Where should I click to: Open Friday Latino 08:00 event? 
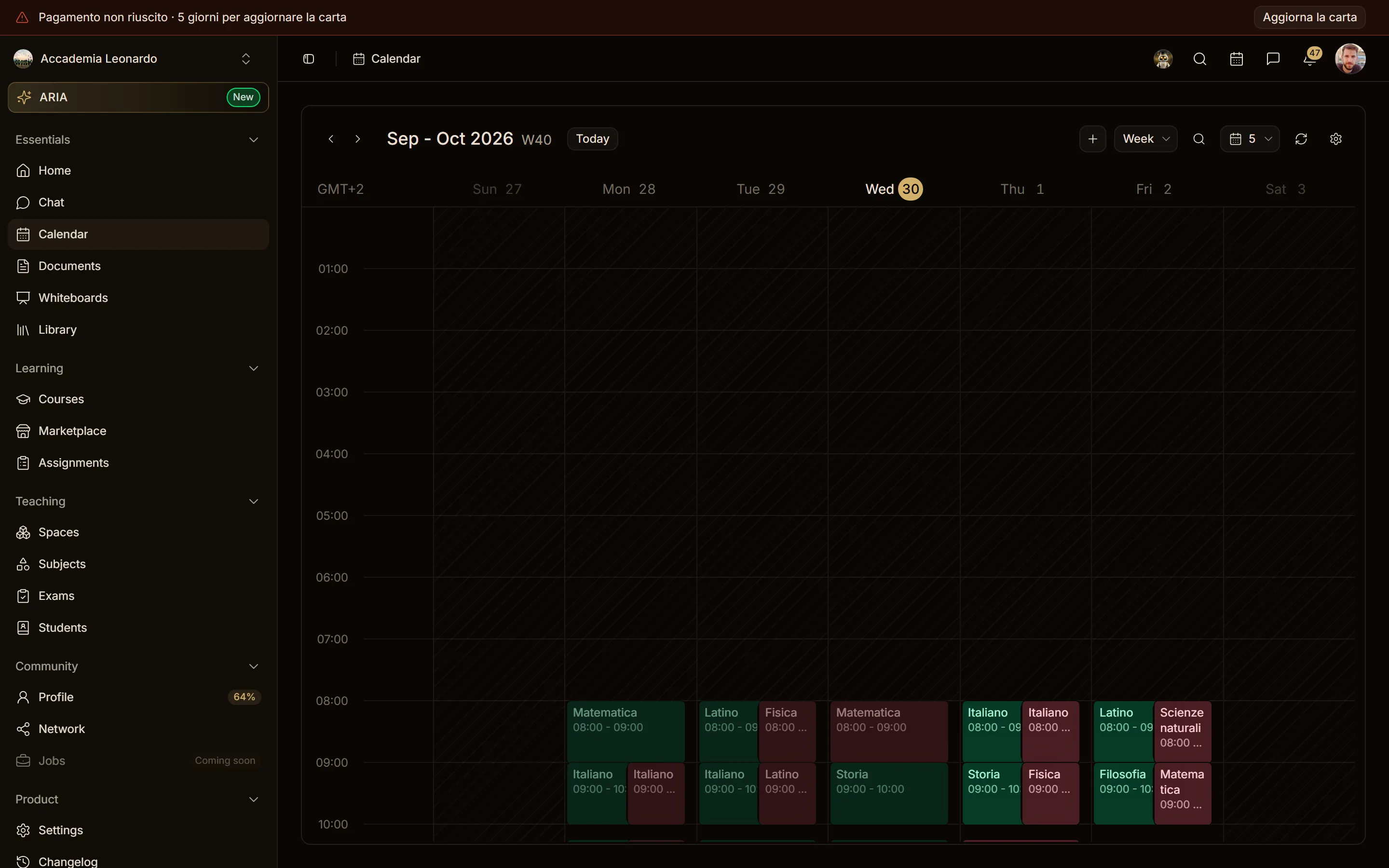1123,732
